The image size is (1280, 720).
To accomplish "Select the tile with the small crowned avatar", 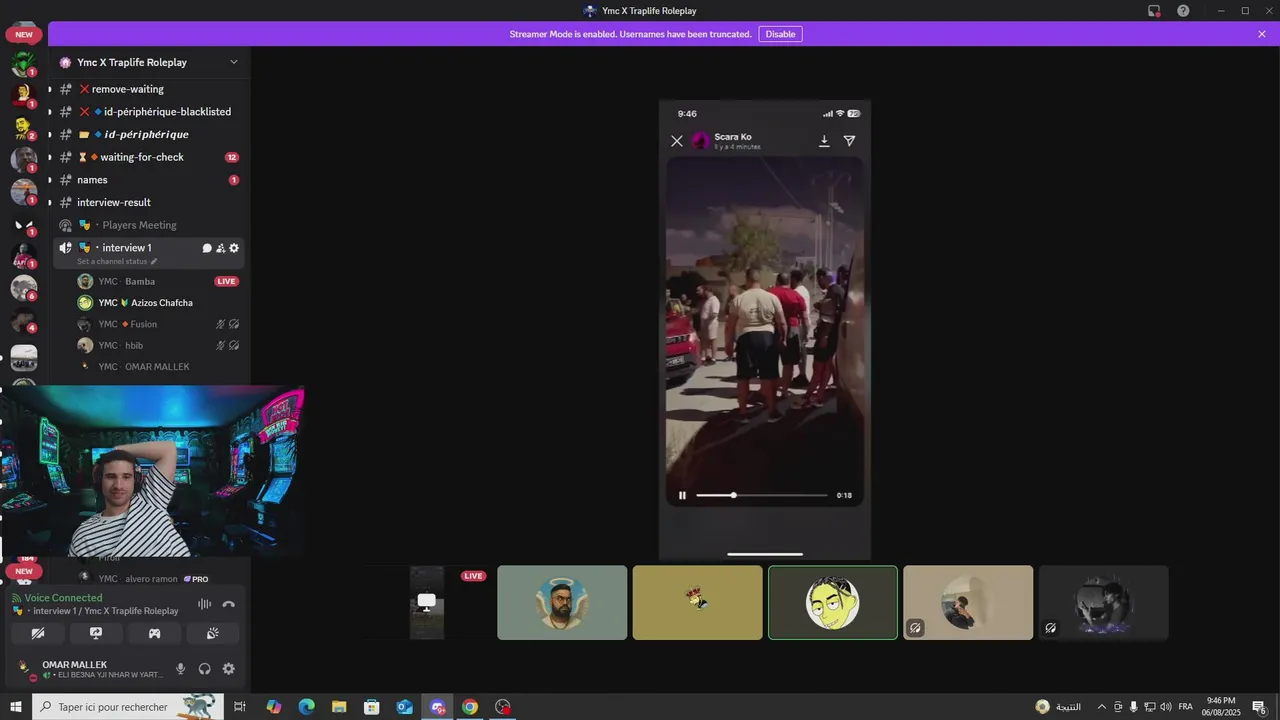I will [697, 603].
